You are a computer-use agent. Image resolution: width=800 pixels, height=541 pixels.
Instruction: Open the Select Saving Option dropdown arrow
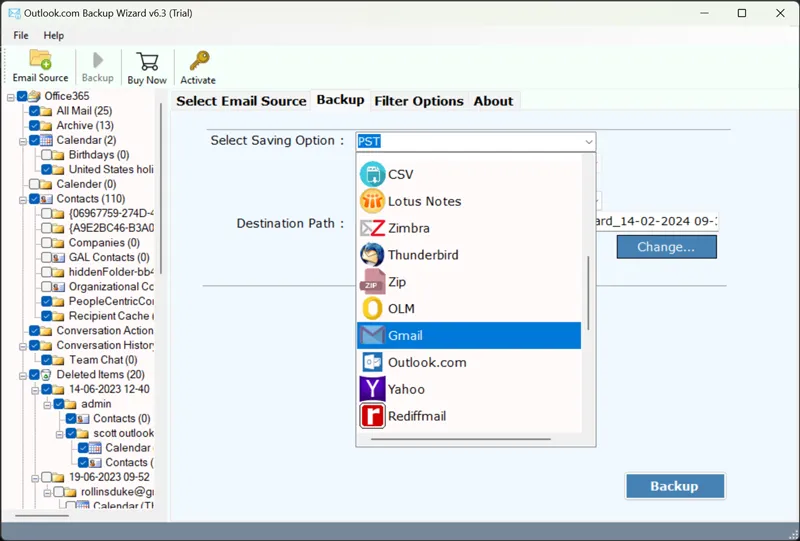[587, 142]
